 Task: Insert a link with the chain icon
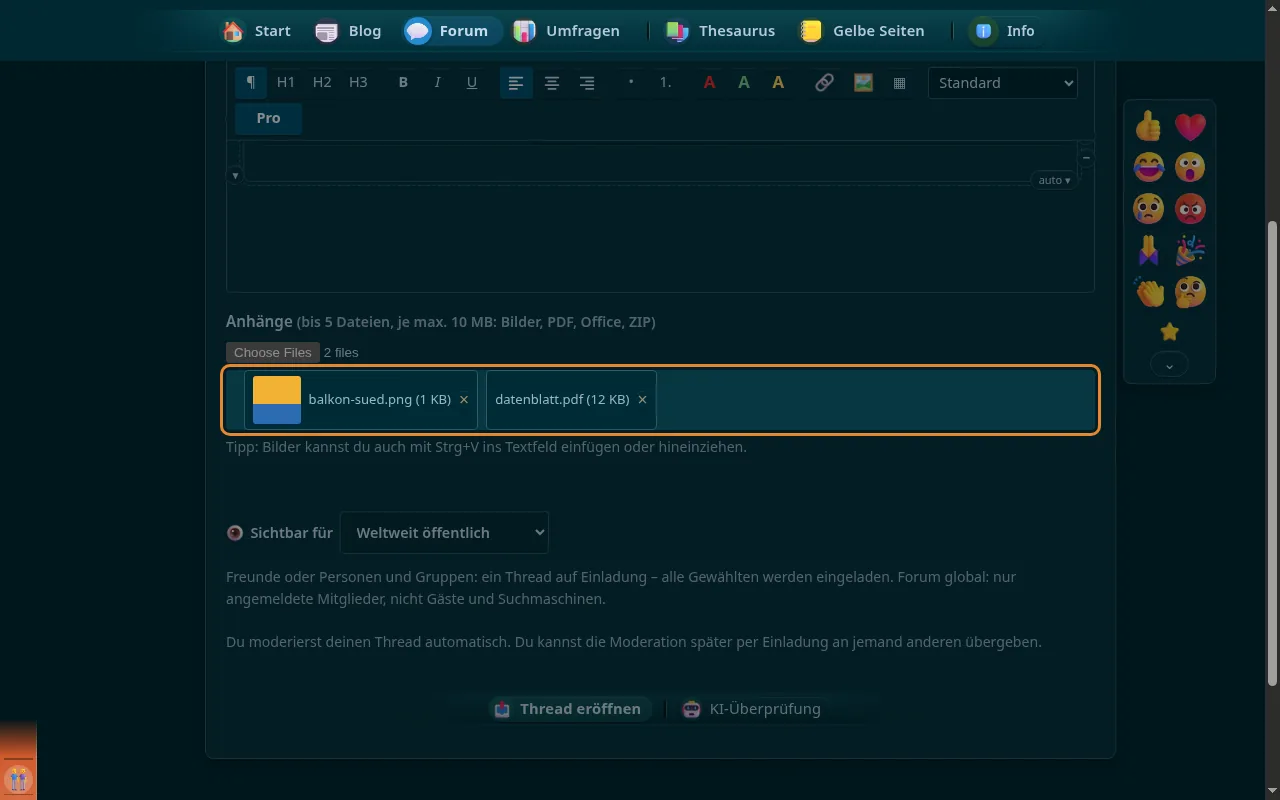(824, 83)
